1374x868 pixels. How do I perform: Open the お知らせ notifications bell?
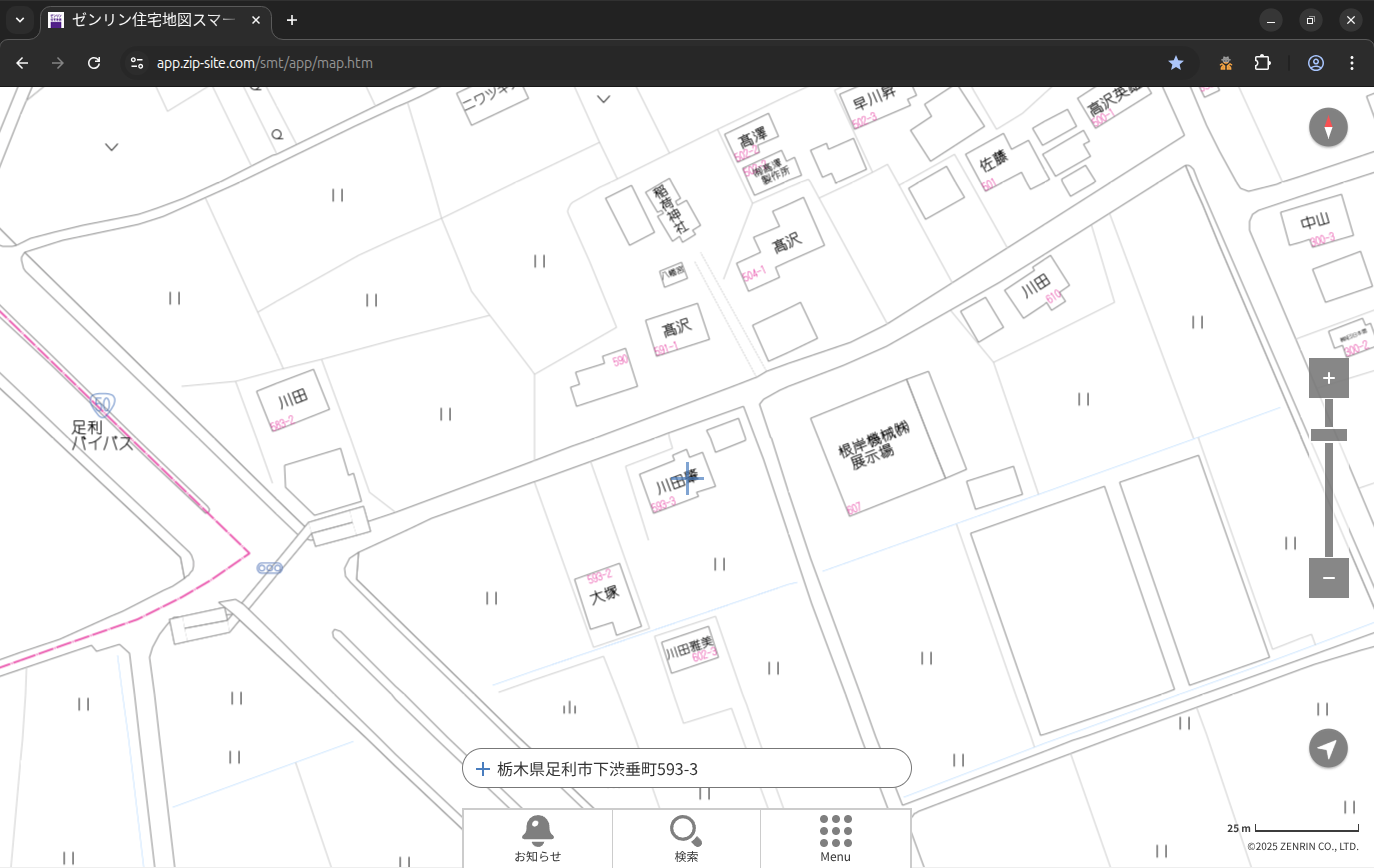[x=537, y=838]
